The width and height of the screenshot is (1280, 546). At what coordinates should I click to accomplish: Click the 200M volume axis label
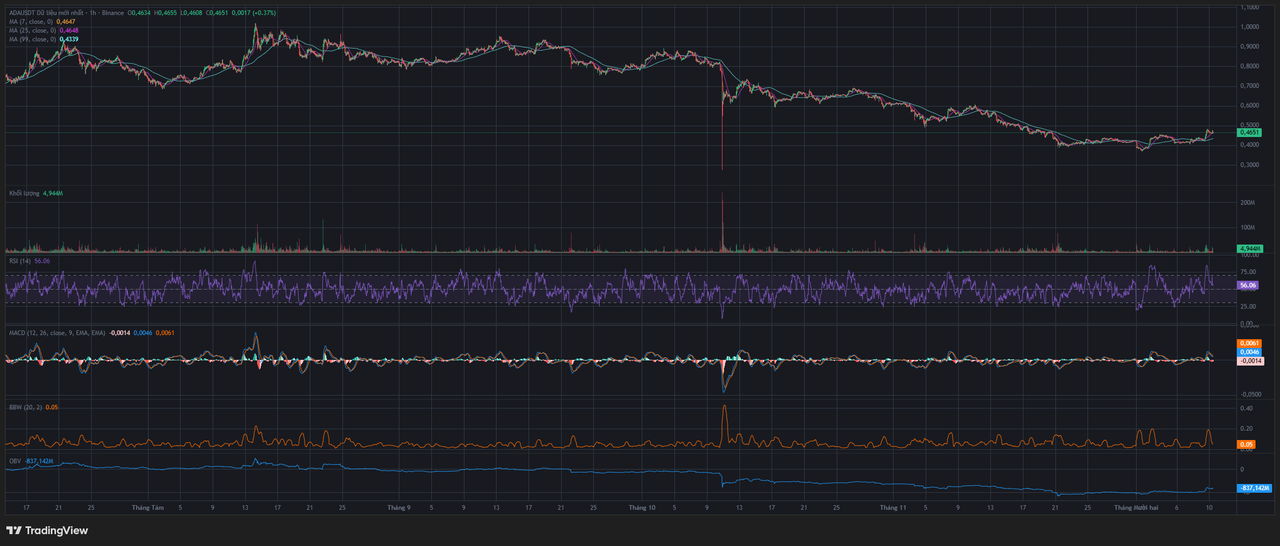tap(1248, 203)
